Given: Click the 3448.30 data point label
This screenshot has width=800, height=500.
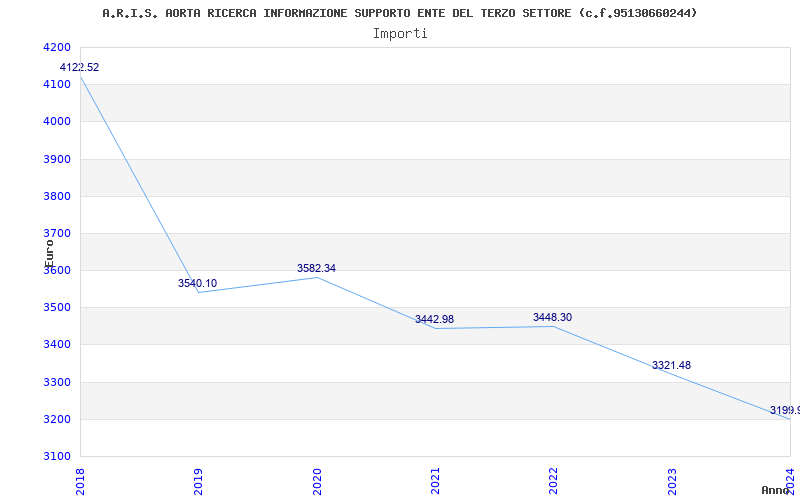Looking at the screenshot, I should click(553, 317).
